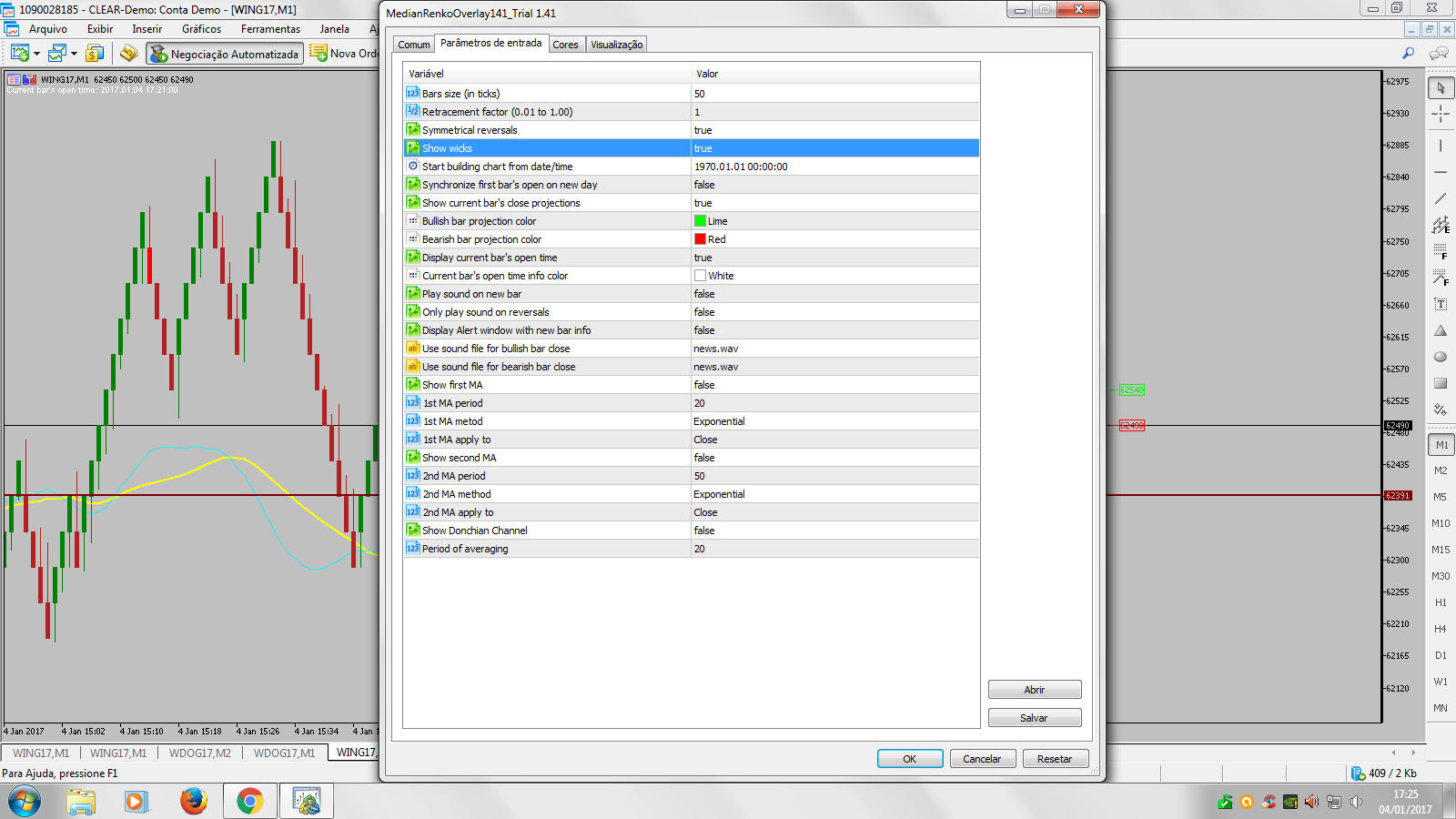Open Windows Media Player from taskbar
The image size is (1456, 819).
click(x=136, y=802)
